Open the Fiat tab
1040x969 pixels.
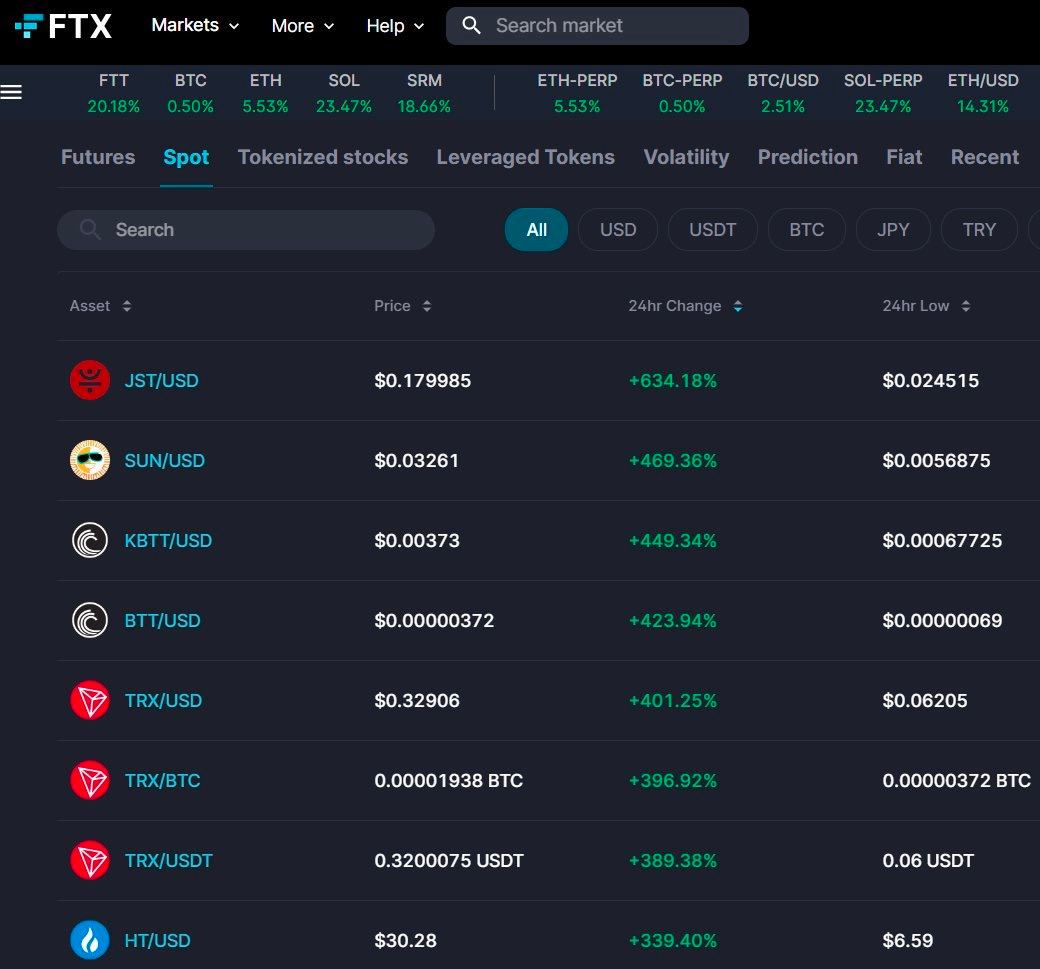click(x=904, y=157)
